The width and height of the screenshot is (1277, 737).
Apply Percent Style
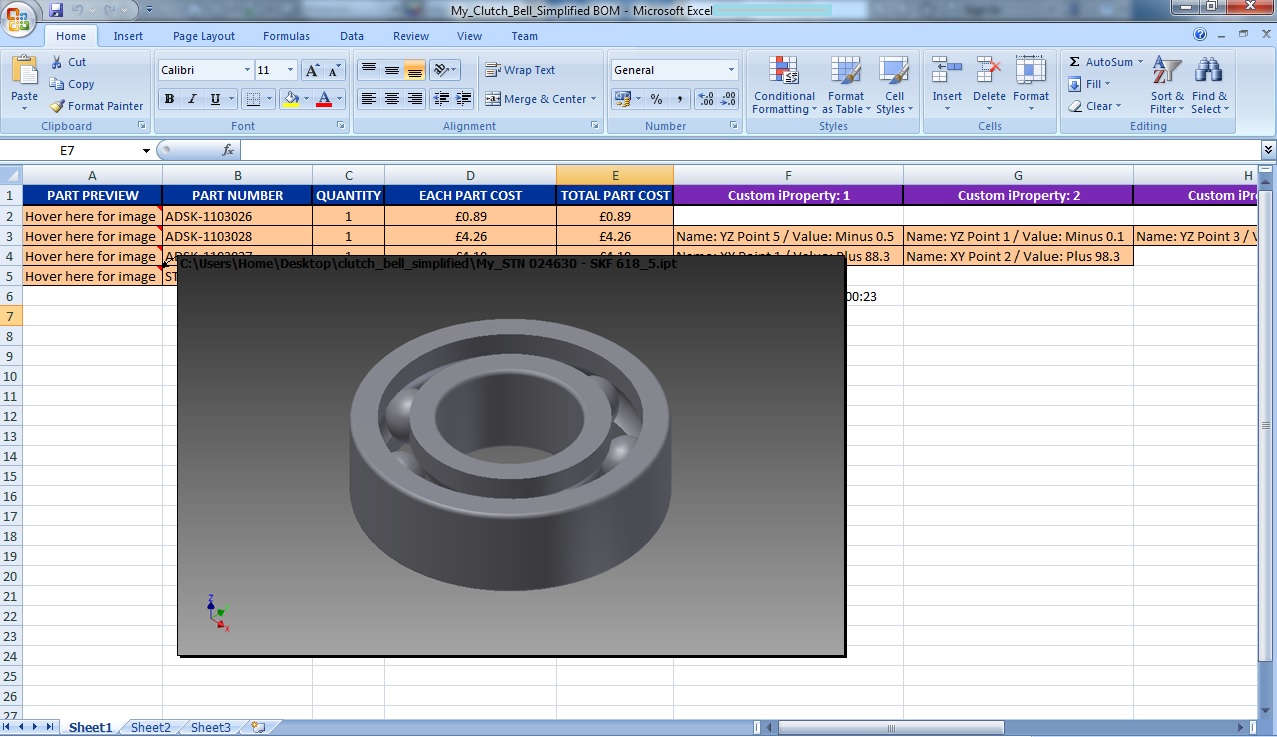tap(656, 99)
